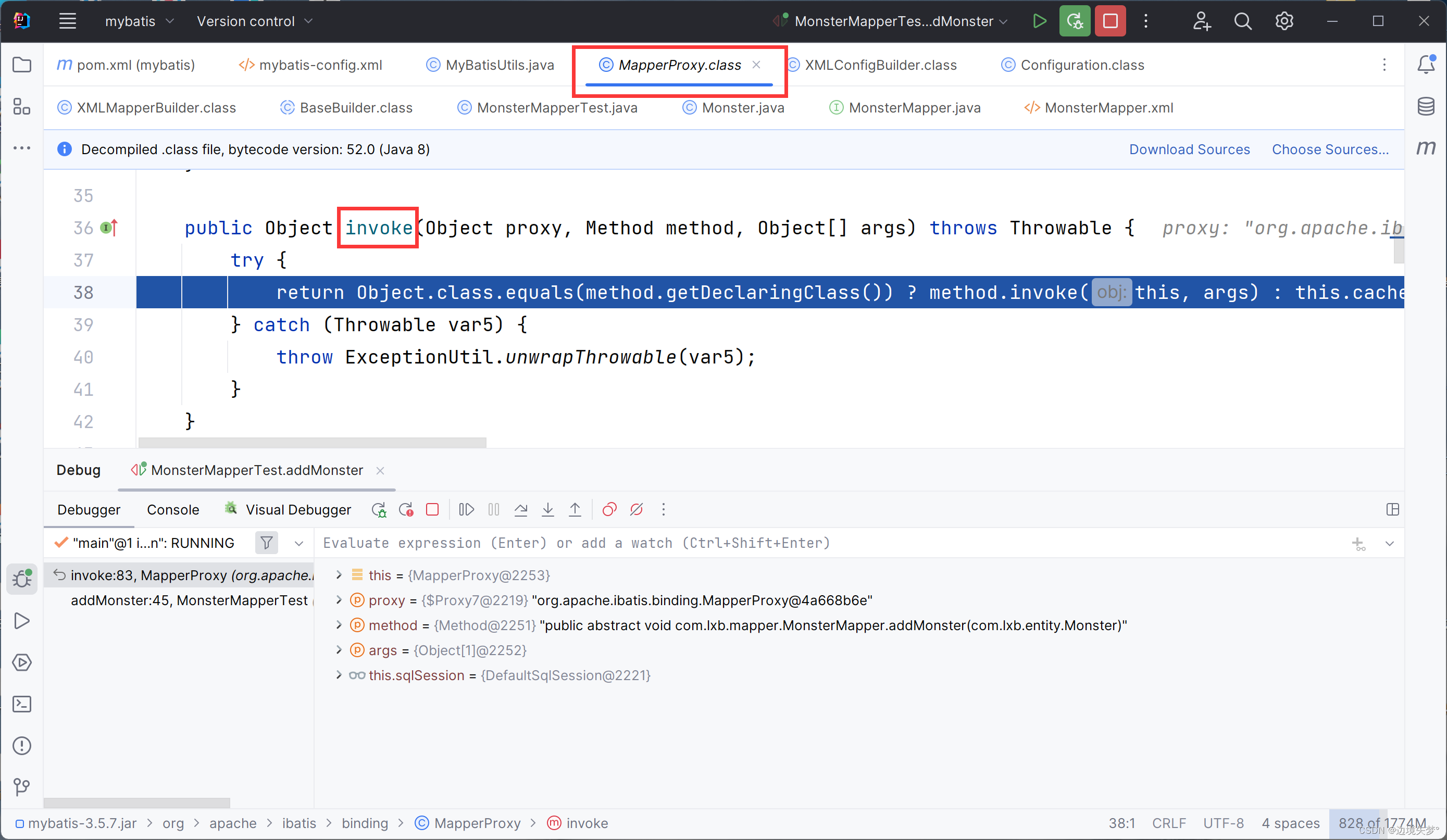Click Choose Sources... link
Screen dimensions: 1447x840
[x=1330, y=149]
